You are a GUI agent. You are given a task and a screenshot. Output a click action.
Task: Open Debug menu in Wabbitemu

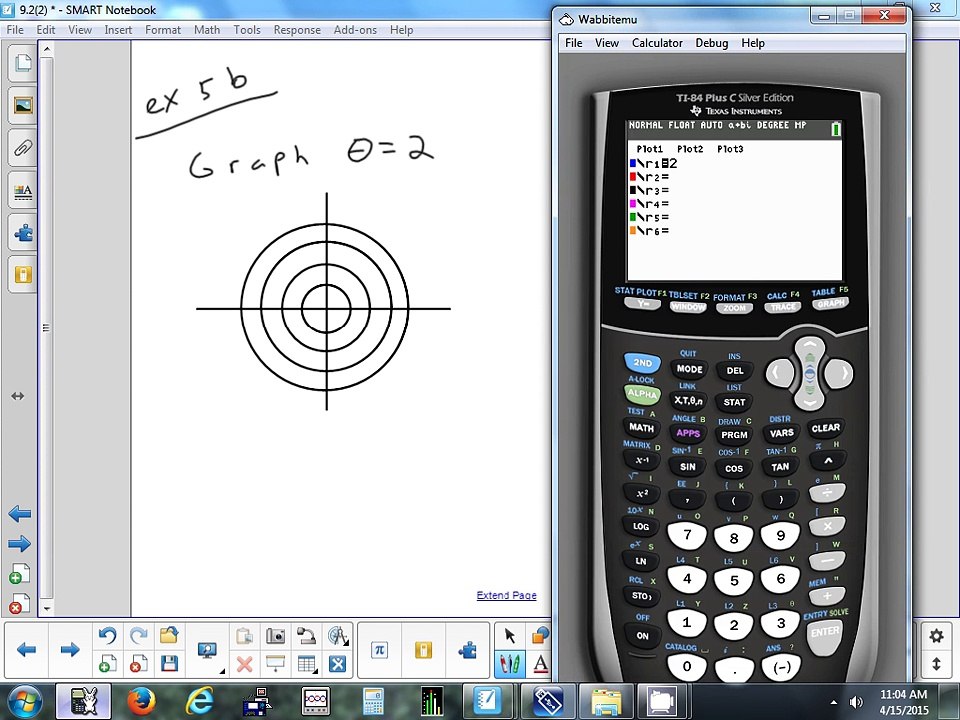[711, 43]
